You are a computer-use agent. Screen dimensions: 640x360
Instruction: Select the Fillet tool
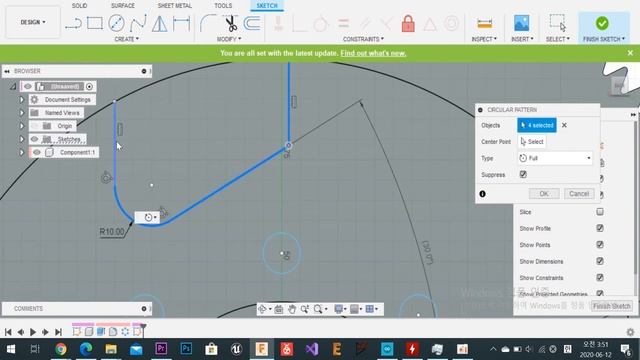[x=208, y=23]
